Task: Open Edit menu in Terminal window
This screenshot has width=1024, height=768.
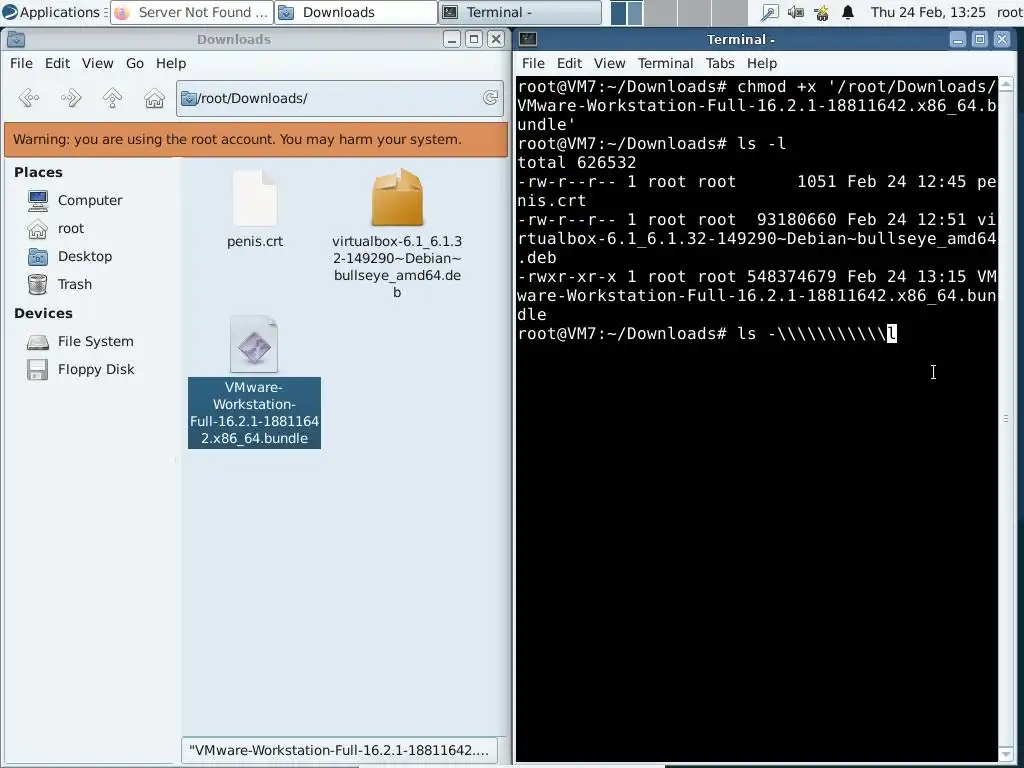Action: coord(569,63)
